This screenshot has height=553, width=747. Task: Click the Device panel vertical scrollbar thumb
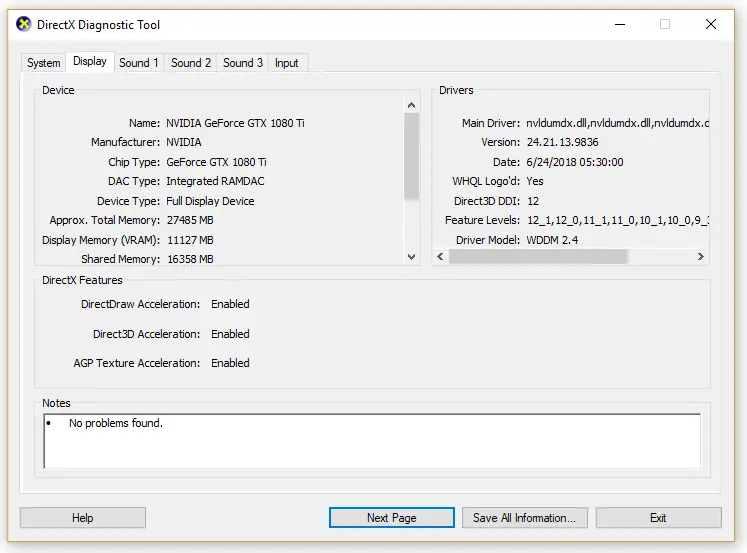(x=412, y=156)
